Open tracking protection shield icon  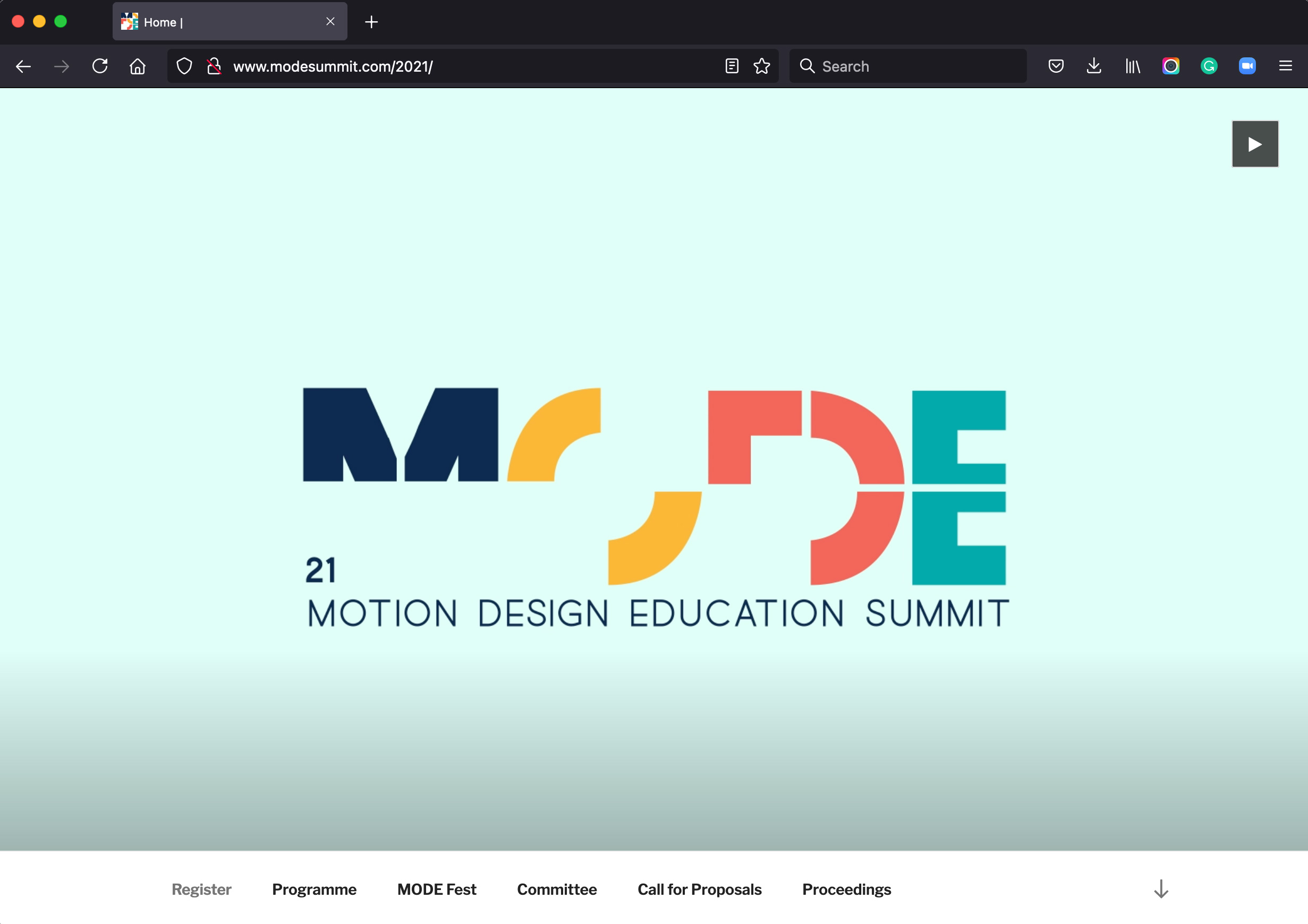coord(184,66)
